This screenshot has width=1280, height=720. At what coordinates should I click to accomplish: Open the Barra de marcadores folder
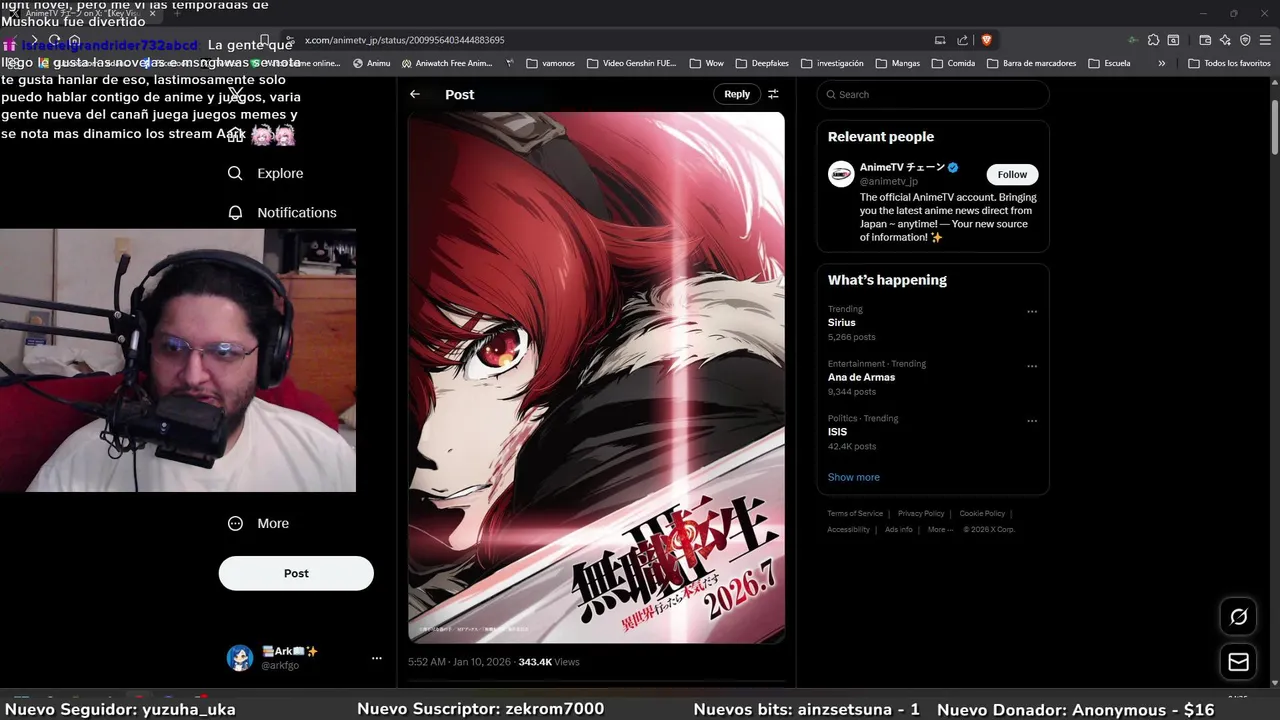pyautogui.click(x=1031, y=63)
